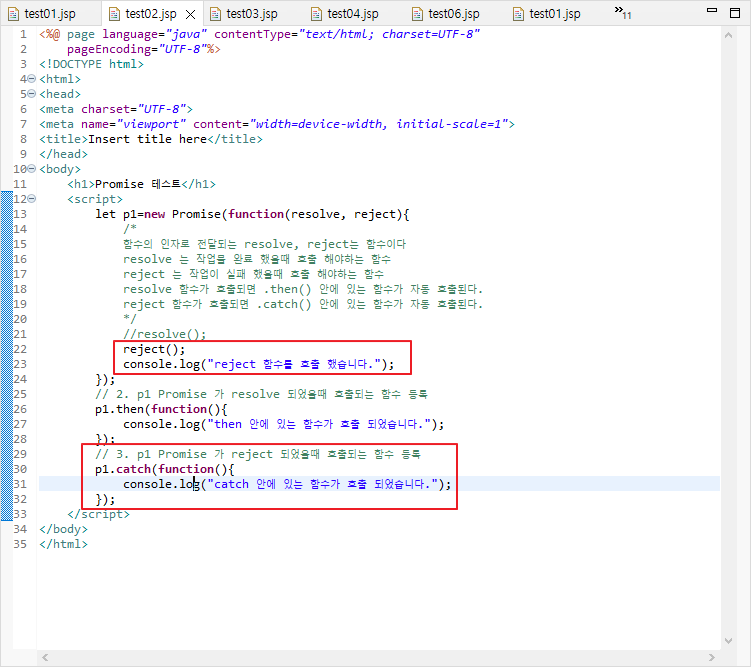The width and height of the screenshot is (751, 667).
Task: Click the horizontal scrollbar left arrow
Action: coord(45,657)
